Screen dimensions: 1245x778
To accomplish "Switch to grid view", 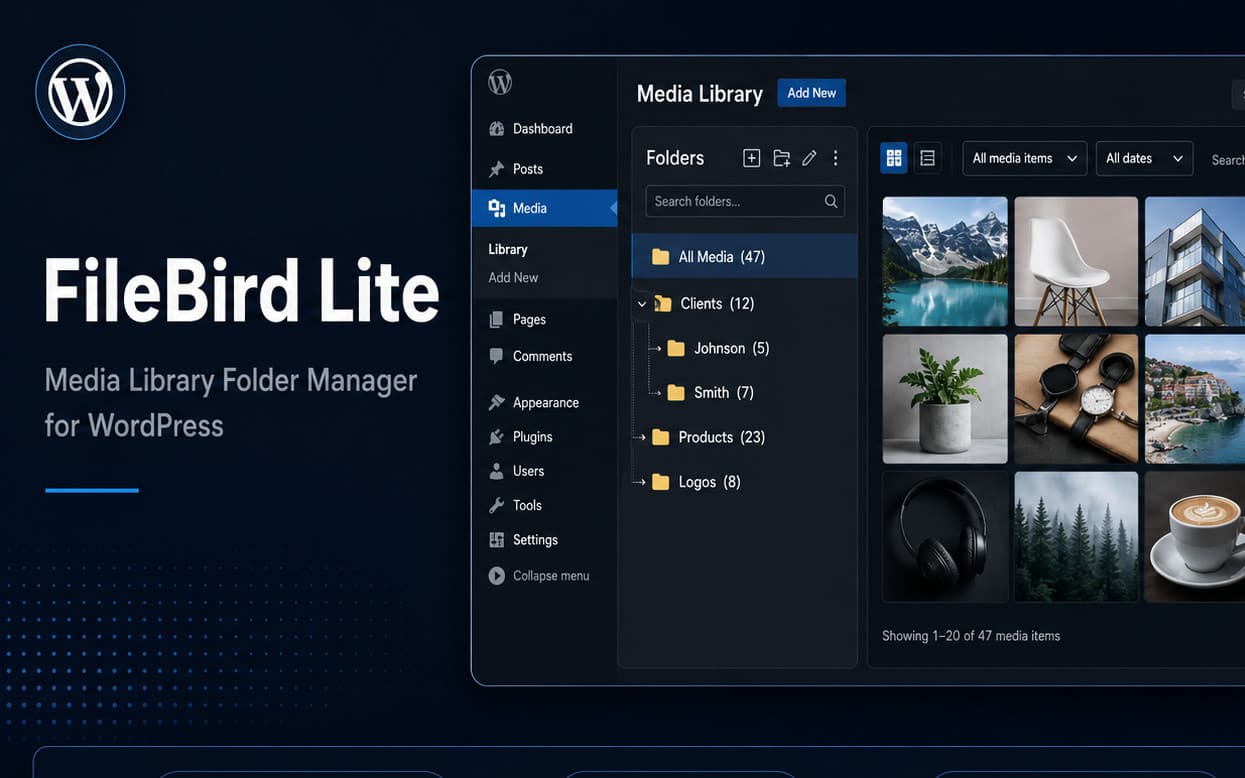I will 894,158.
